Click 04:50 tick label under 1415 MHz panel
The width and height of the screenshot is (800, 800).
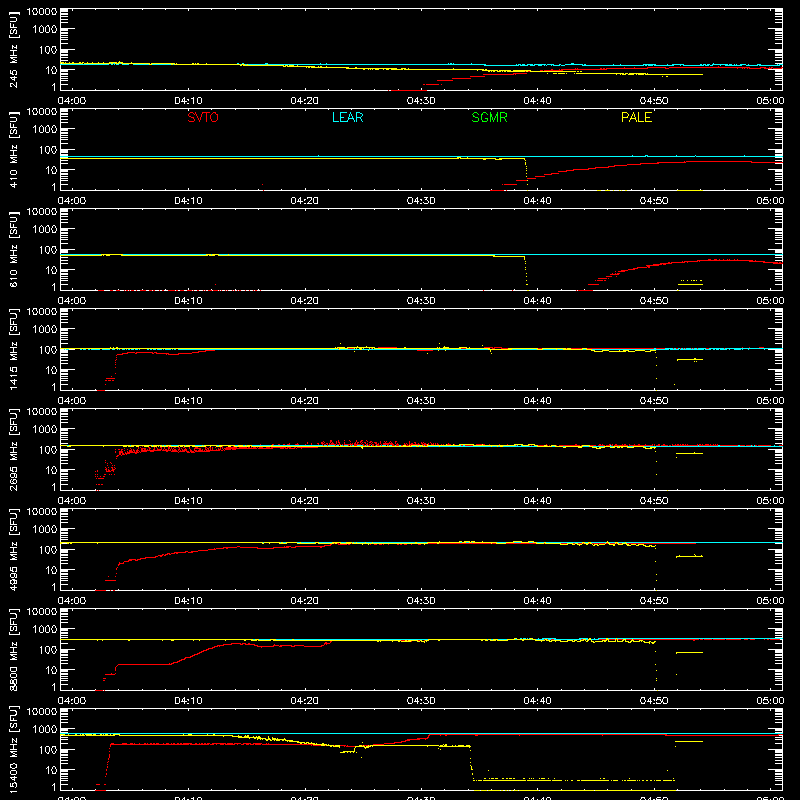click(x=654, y=401)
